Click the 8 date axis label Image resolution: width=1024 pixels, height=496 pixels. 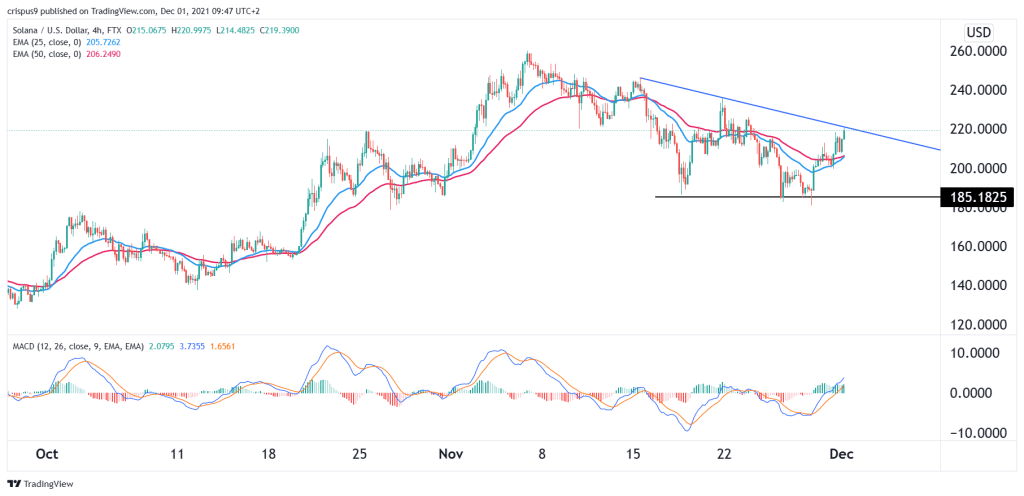click(544, 454)
